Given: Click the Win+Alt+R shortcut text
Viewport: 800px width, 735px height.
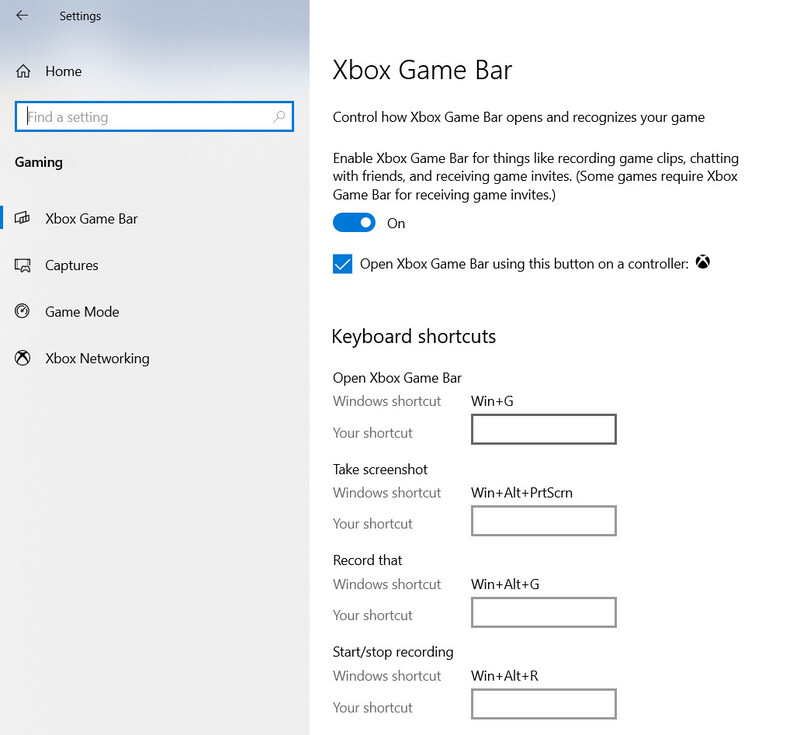Looking at the screenshot, I should click(x=505, y=676).
